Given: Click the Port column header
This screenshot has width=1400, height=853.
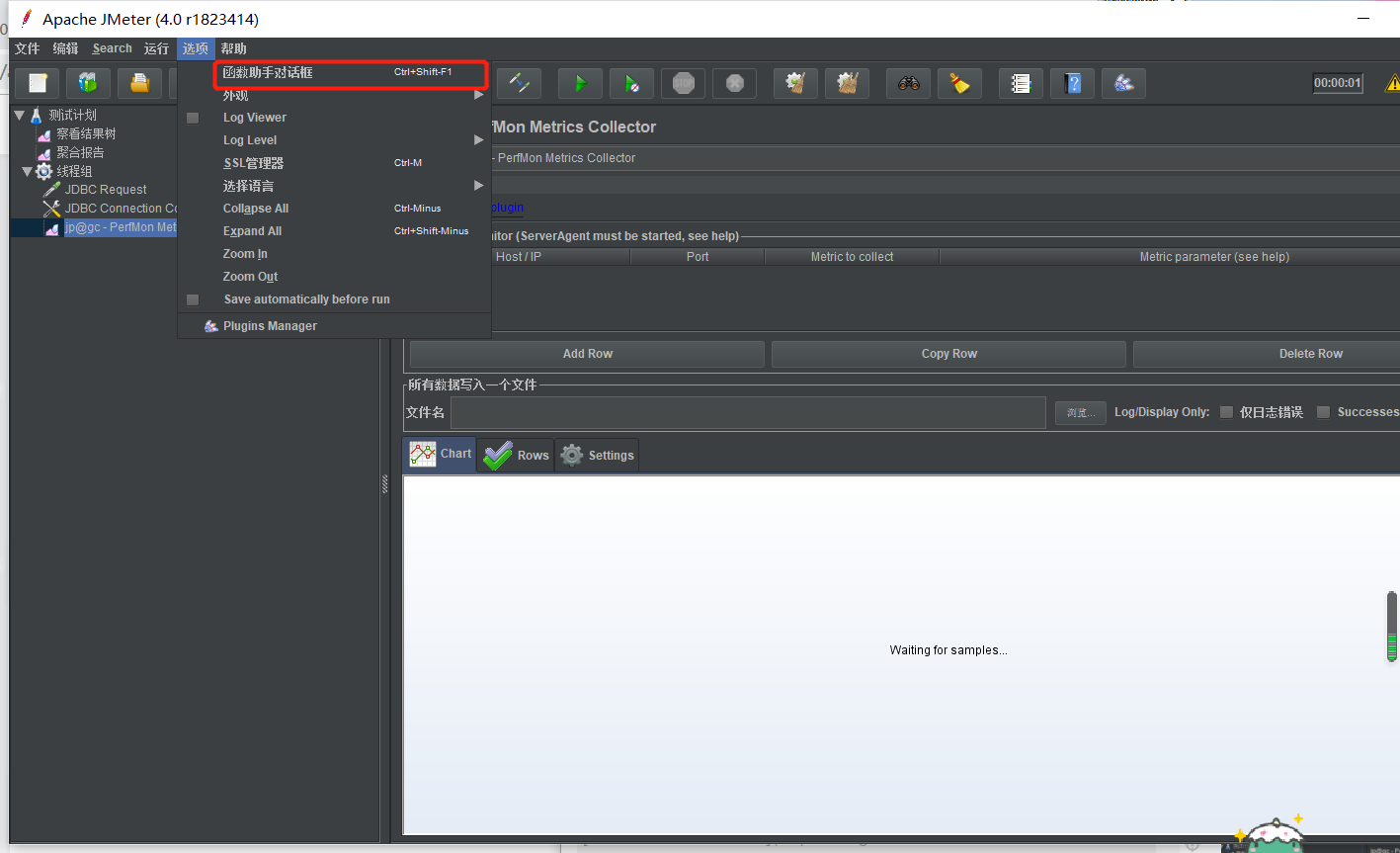Looking at the screenshot, I should (698, 257).
